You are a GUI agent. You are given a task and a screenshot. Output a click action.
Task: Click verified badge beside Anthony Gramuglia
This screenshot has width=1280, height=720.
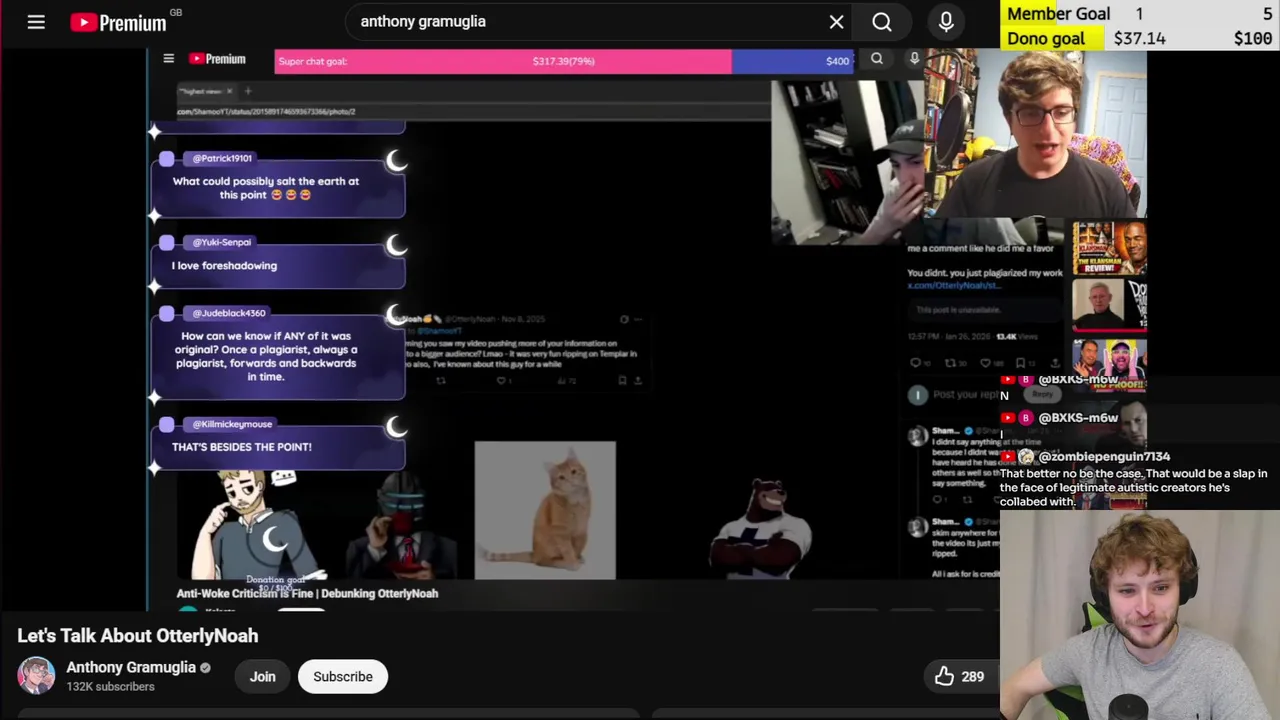(205, 668)
